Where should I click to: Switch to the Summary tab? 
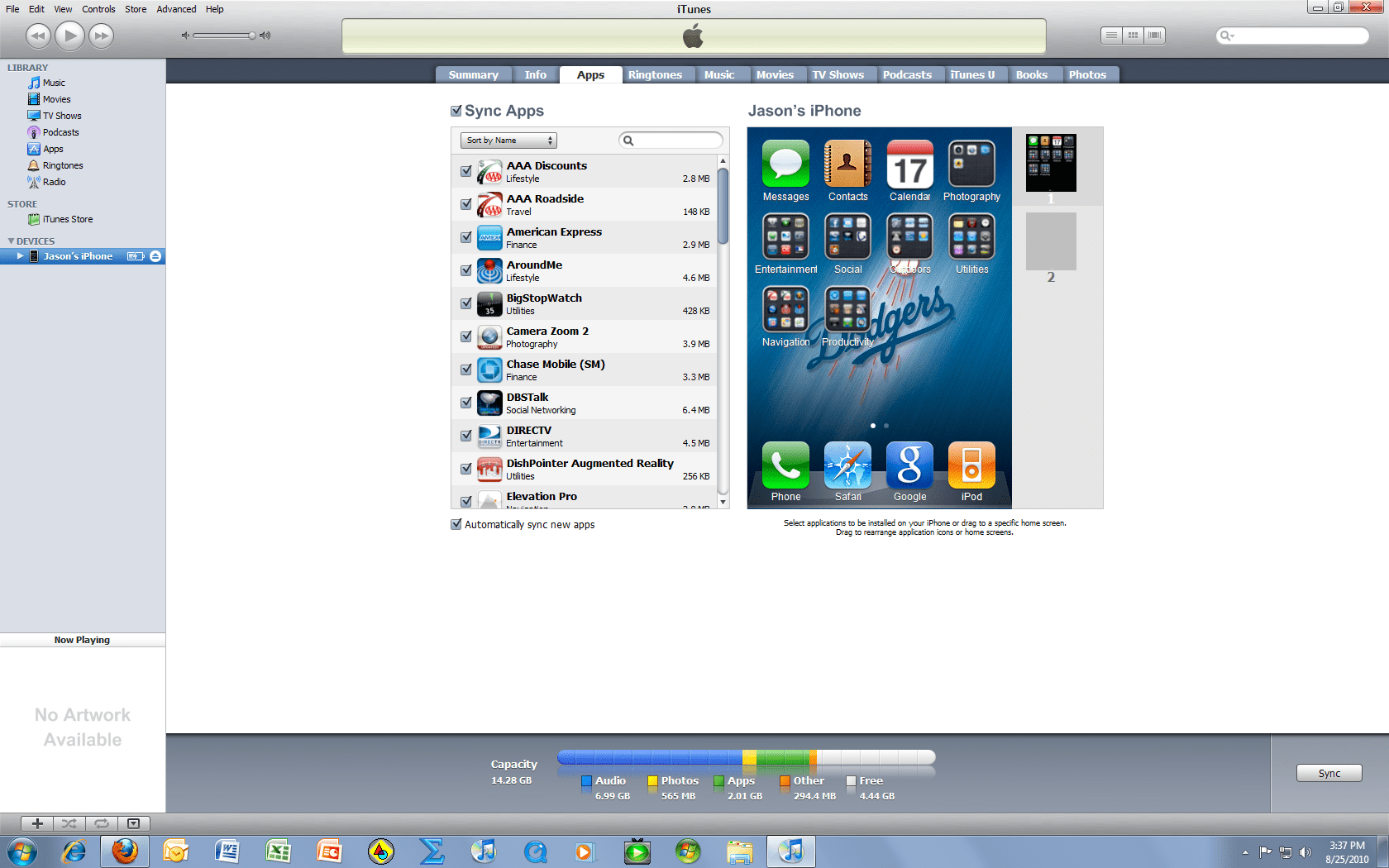[473, 74]
